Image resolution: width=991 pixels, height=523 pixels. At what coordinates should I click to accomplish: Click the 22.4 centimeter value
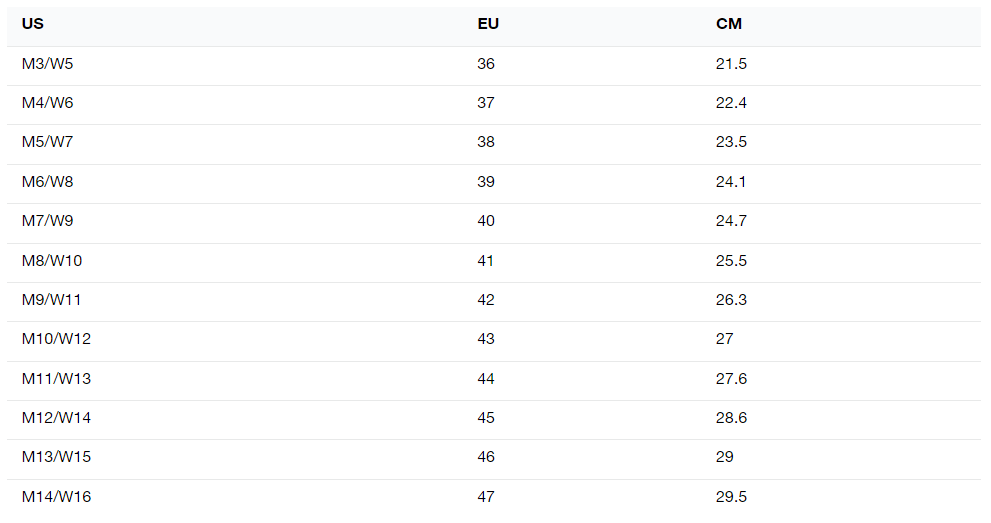click(731, 103)
